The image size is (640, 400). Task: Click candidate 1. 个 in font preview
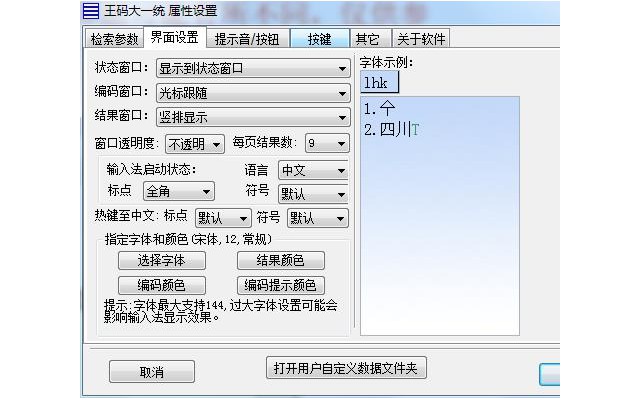click(380, 108)
